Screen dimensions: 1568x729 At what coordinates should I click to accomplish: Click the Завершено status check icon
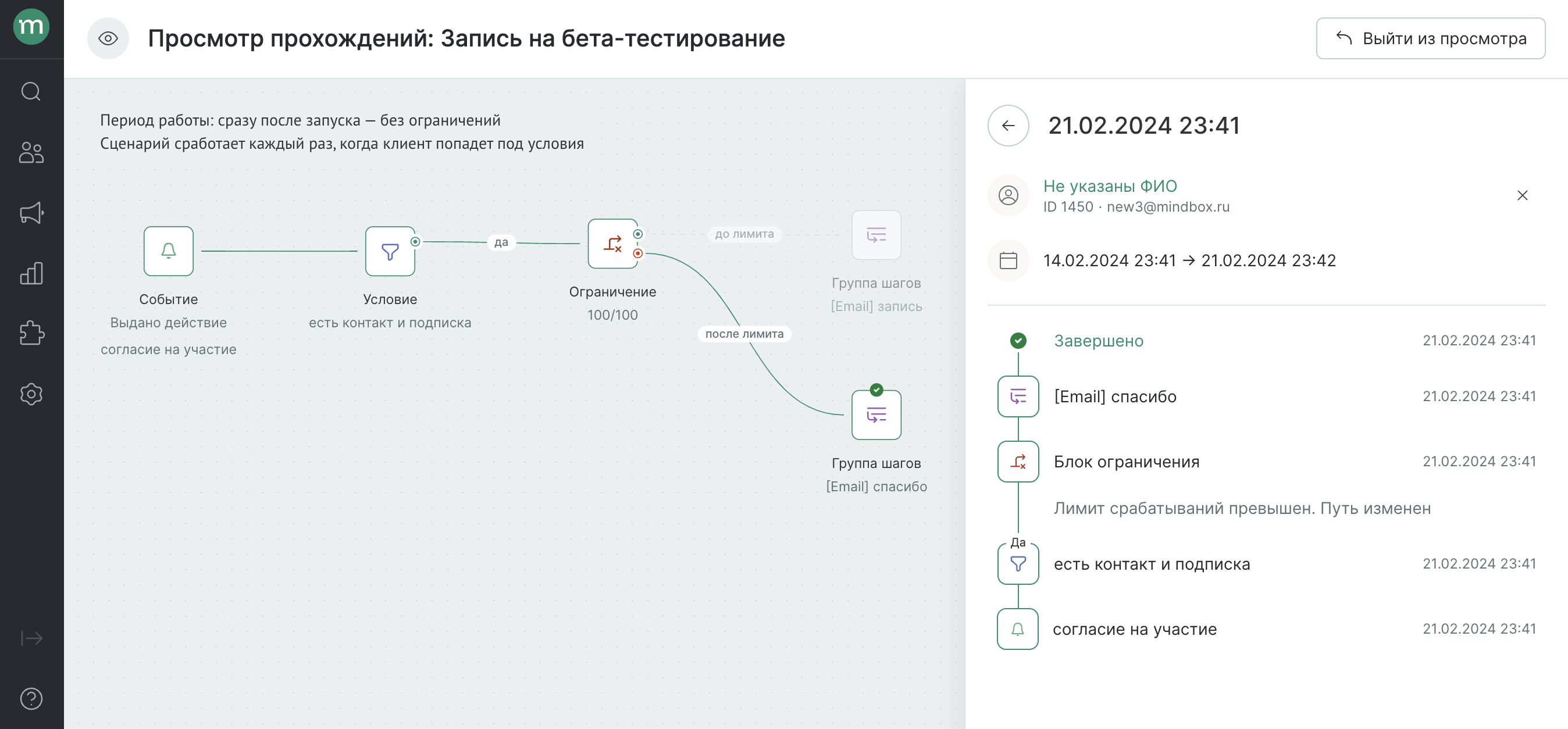coord(1018,341)
